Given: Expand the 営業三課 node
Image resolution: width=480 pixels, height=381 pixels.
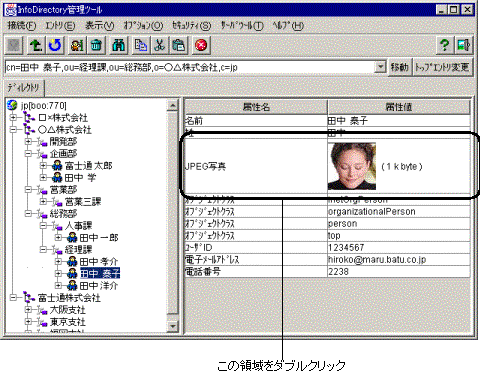Looking at the screenshot, I should pyautogui.click(x=43, y=202).
